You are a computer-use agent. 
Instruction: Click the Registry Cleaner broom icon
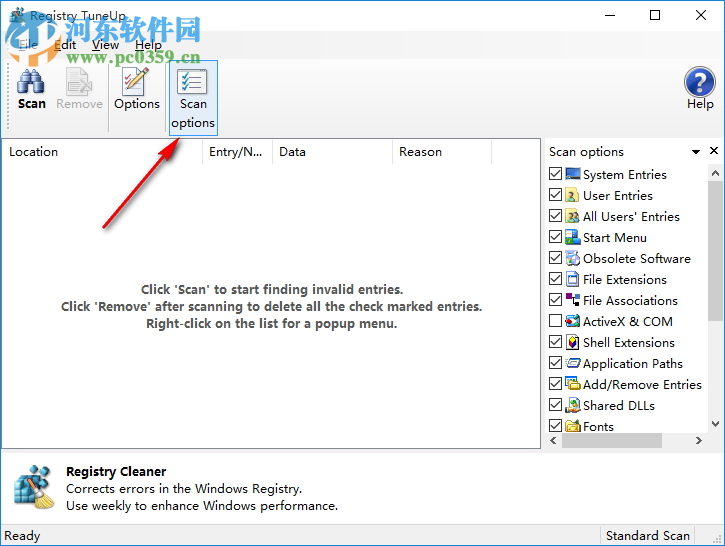click(34, 487)
